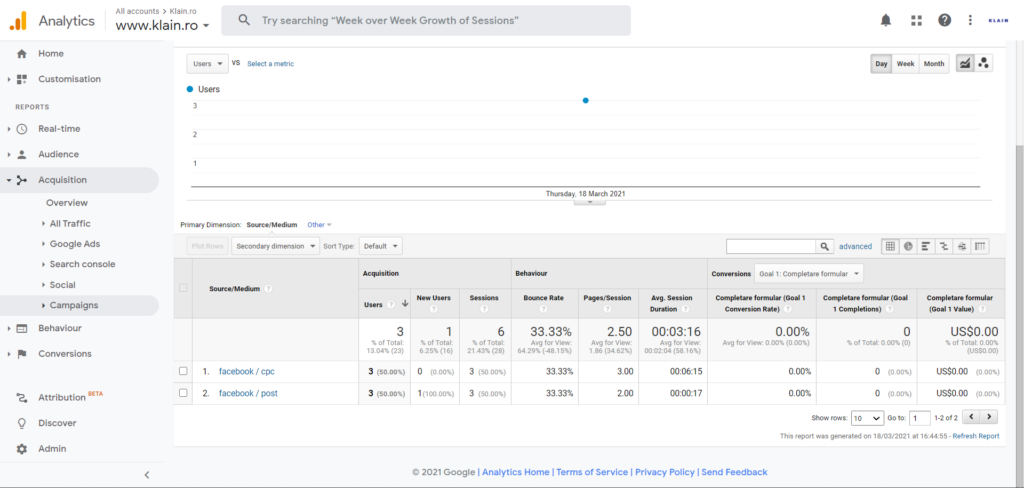Click Refresh Report link
Image resolution: width=1024 pixels, height=488 pixels.
tap(976, 436)
